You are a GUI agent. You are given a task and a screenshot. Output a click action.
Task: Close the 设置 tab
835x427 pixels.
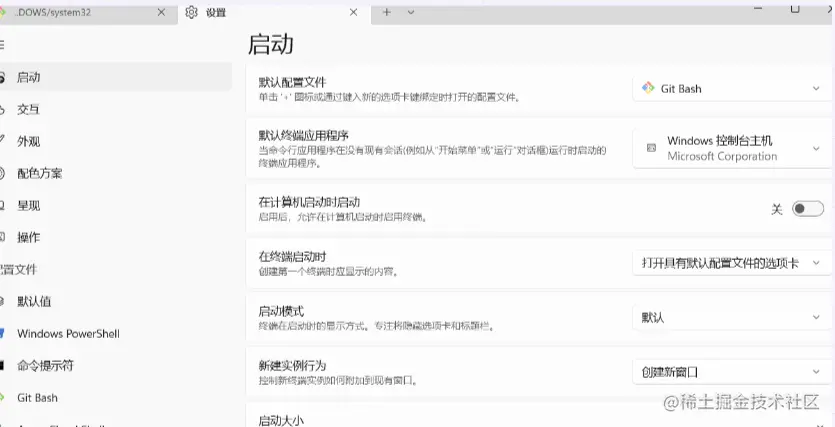[x=353, y=12]
